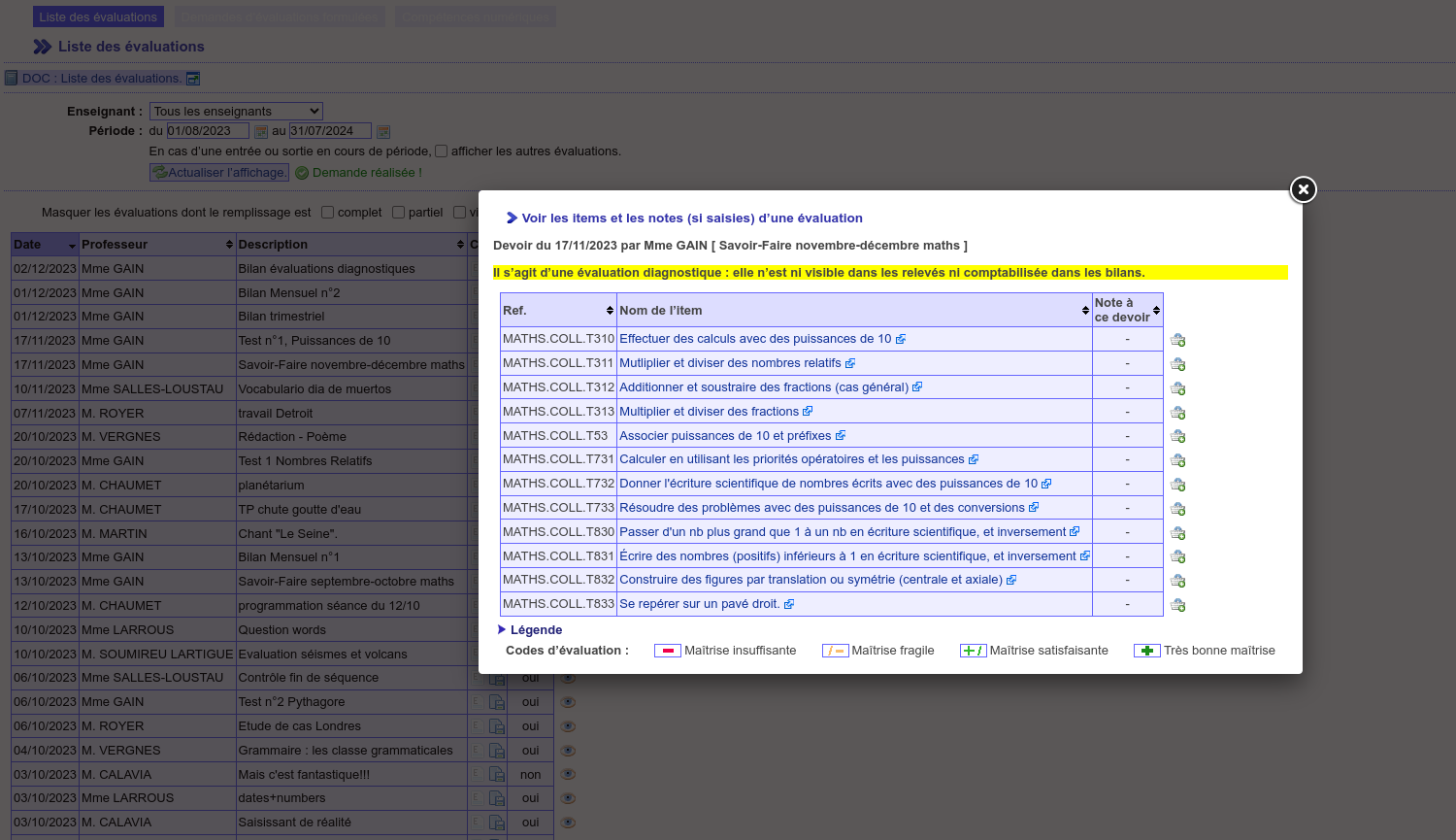The width and height of the screenshot is (1456, 840).
Task: Click basket icon for MATHS.COLL.T53 row
Action: point(1177,436)
